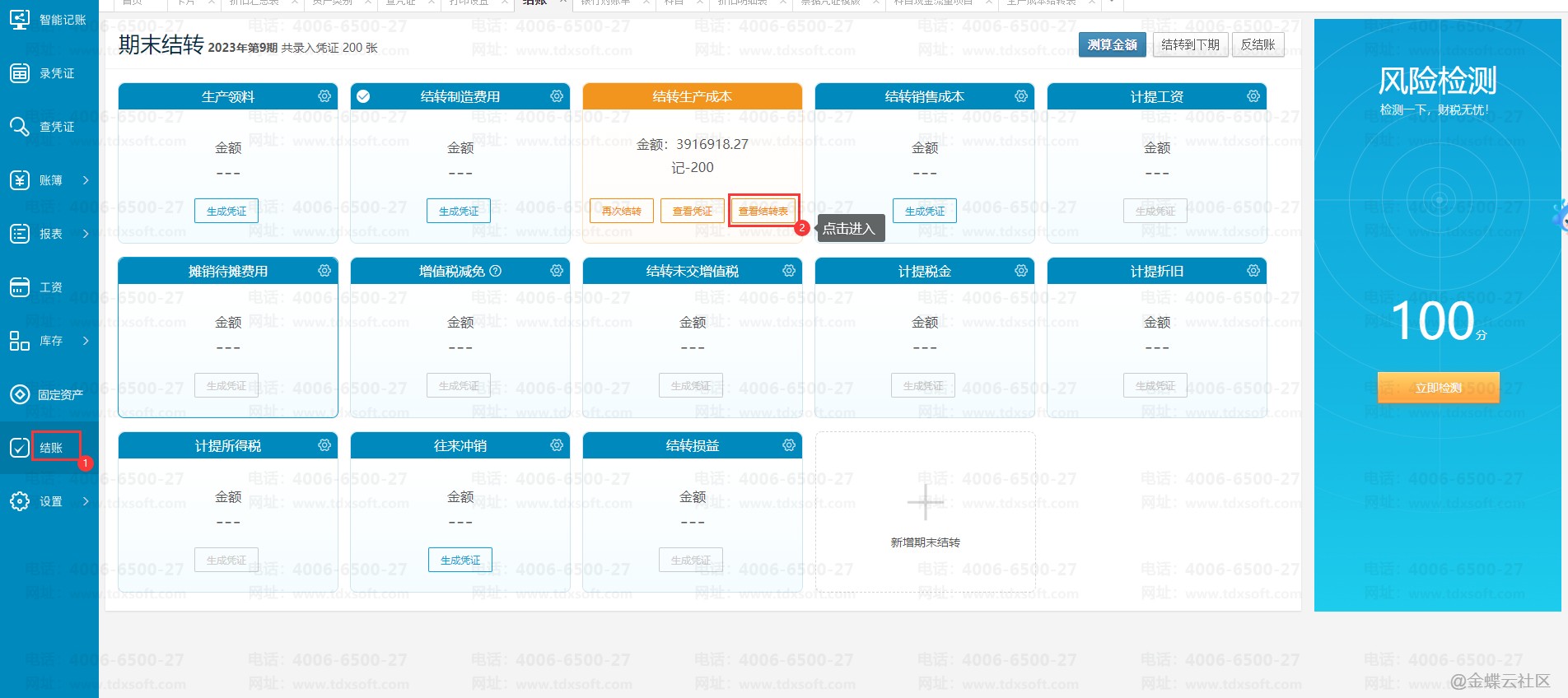The width and height of the screenshot is (1568, 698).
Task: Toggle the checkmark on 结转制造费用 card
Action: pyautogui.click(x=363, y=96)
